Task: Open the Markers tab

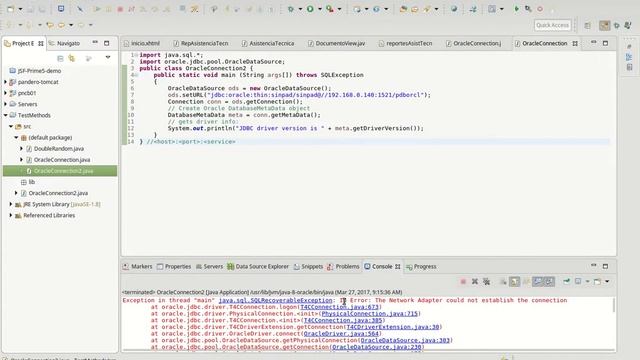Action: coord(138,267)
